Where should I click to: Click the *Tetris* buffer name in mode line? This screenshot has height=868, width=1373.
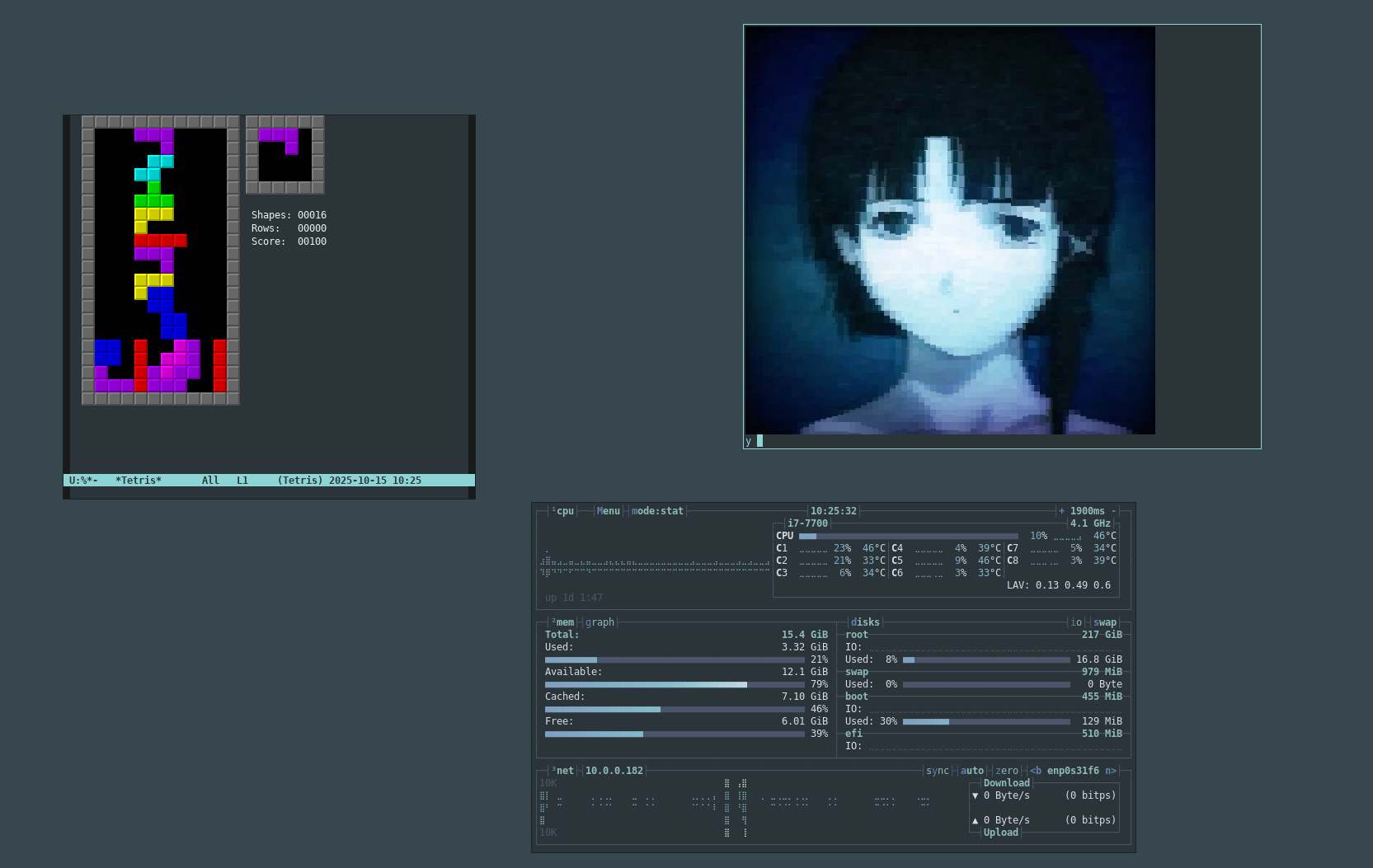(139, 481)
